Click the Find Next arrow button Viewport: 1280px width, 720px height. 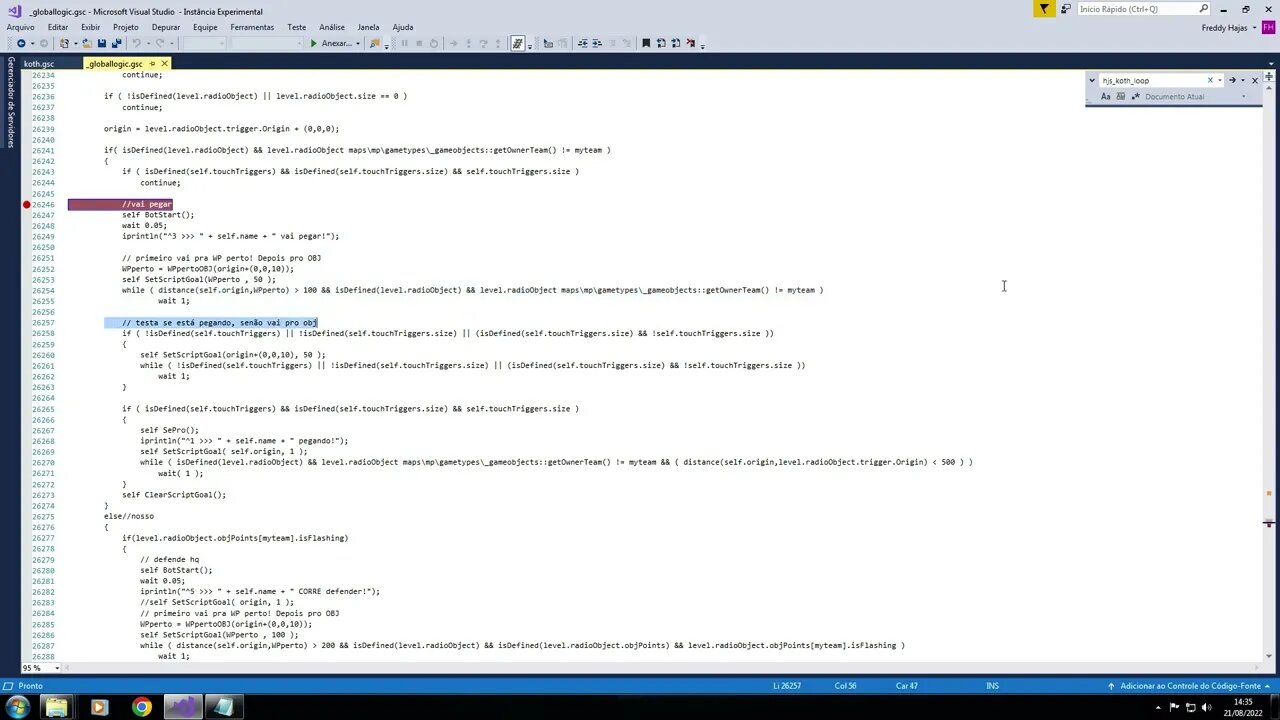(1232, 80)
